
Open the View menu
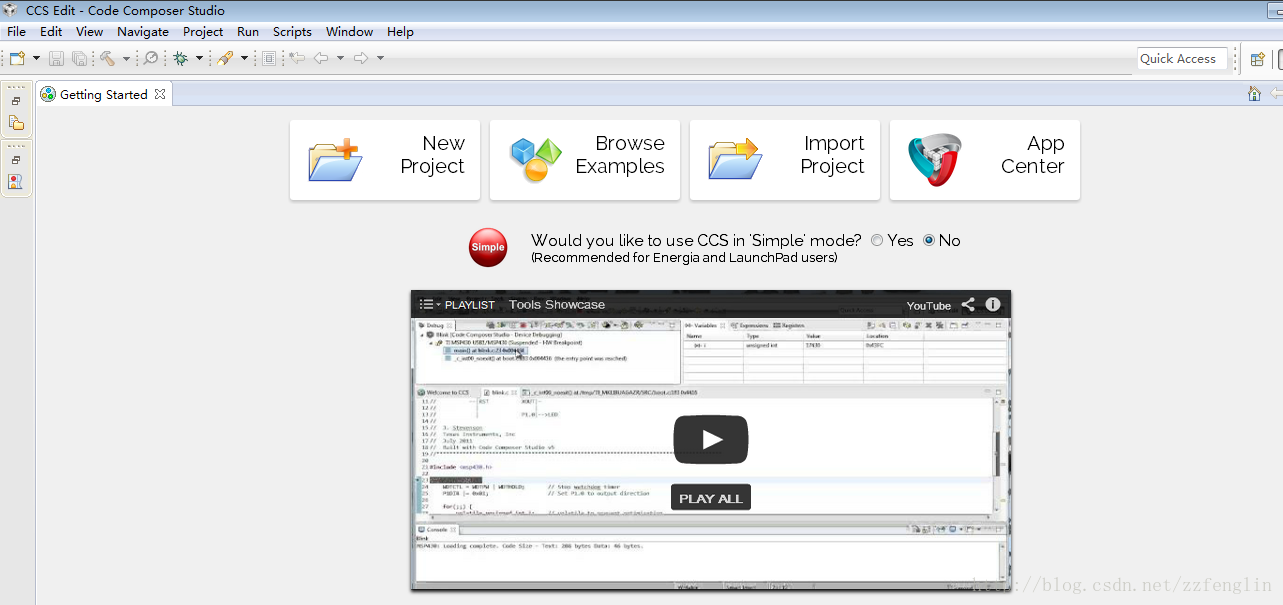click(x=89, y=32)
